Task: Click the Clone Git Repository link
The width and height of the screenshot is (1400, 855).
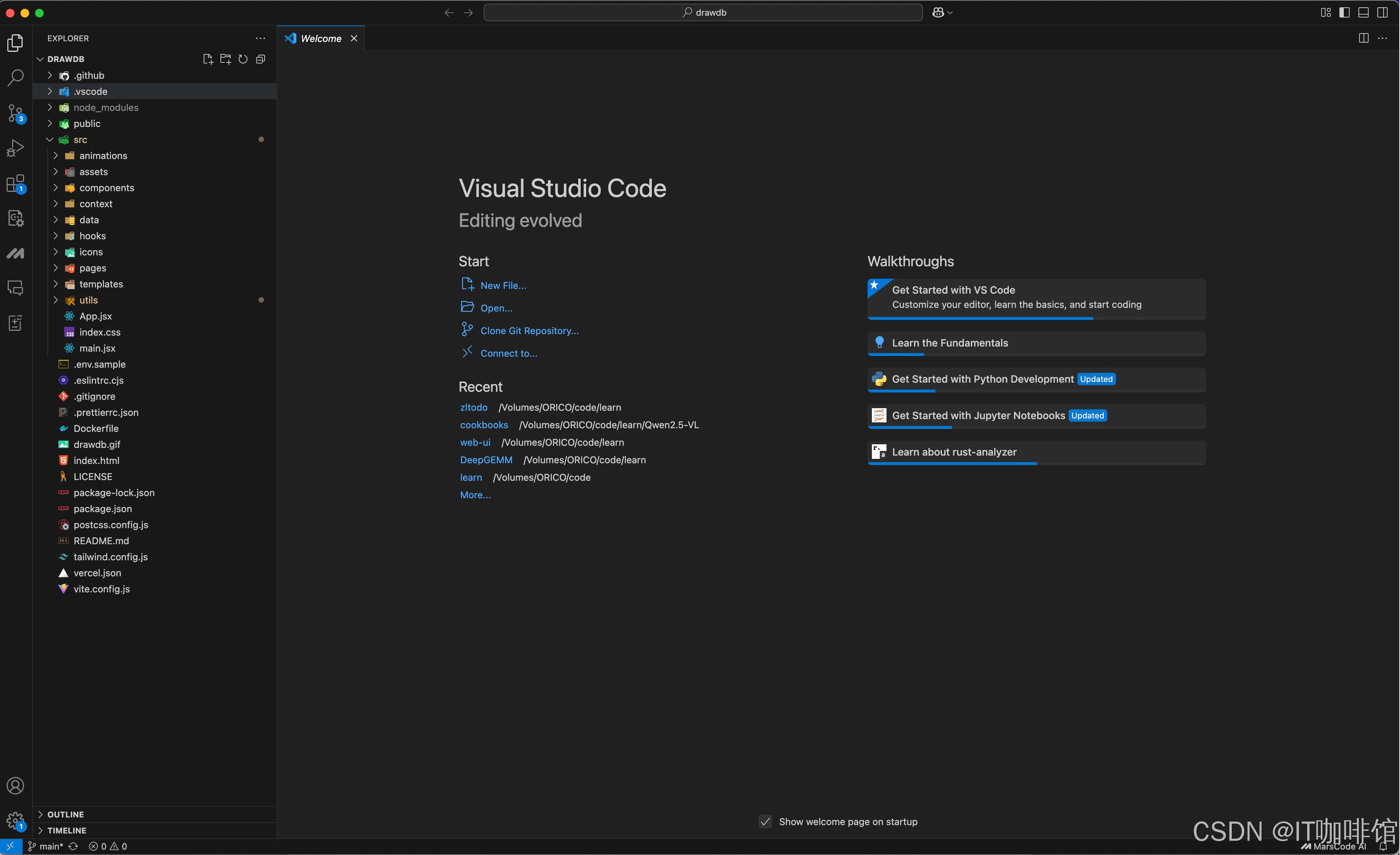Action: [529, 330]
